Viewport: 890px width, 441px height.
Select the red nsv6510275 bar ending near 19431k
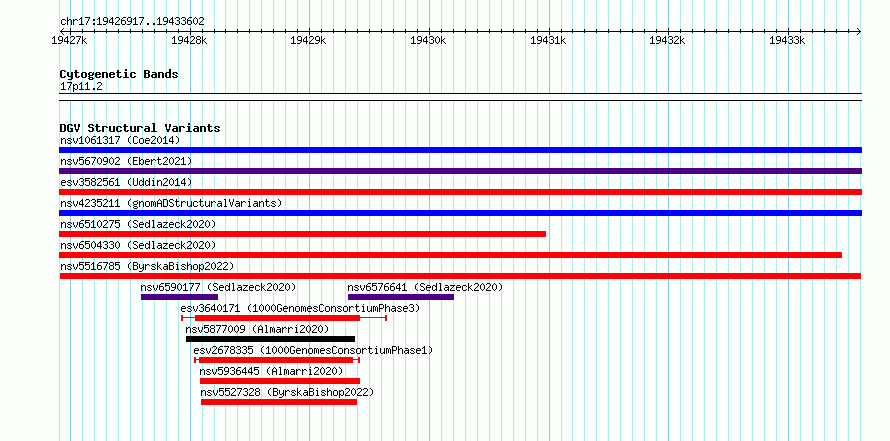coord(303,234)
